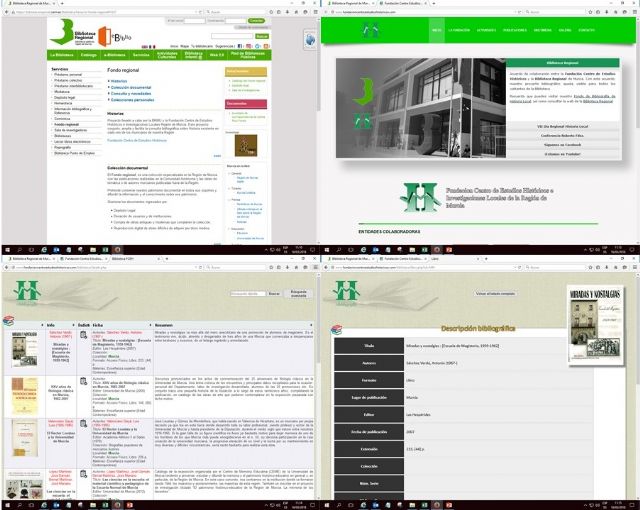Open clipboard ficha icon for XXV años row
The height and width of the screenshot is (510, 640).
(x=83, y=381)
